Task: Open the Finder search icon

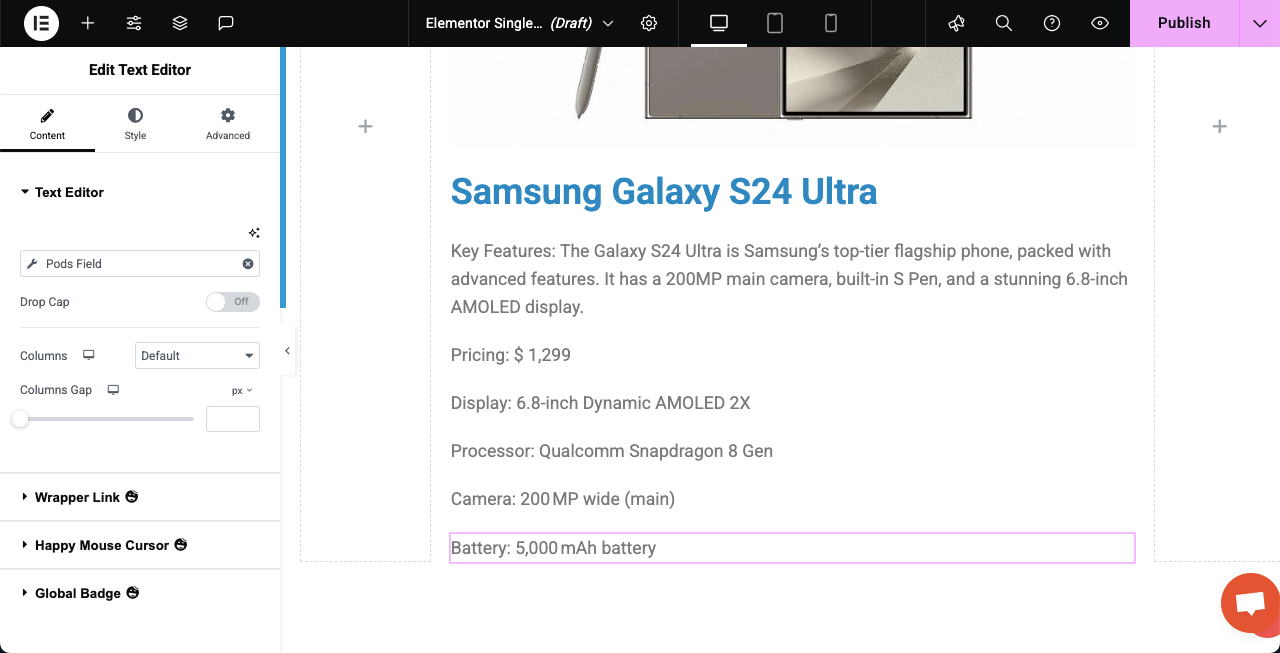Action: tap(1004, 23)
